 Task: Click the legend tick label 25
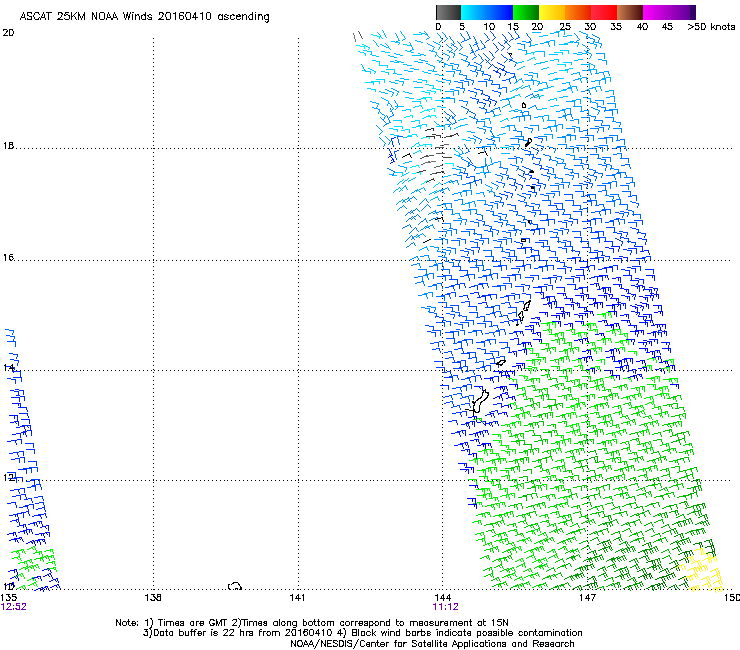click(565, 27)
